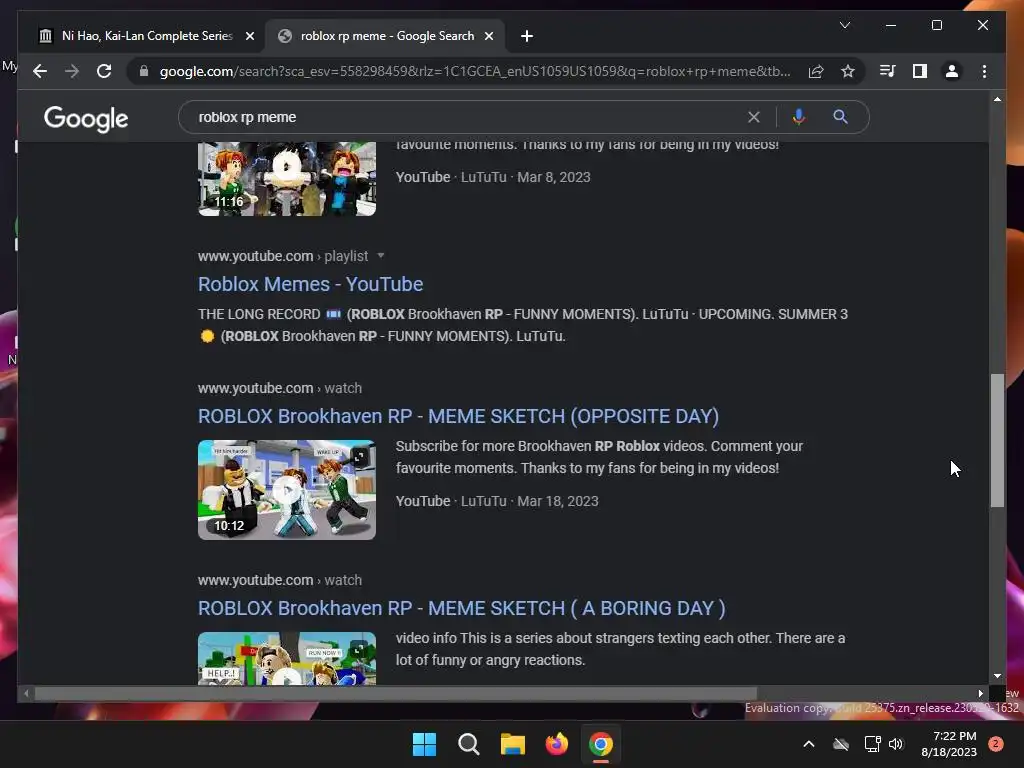The width and height of the screenshot is (1024, 768).
Task: Bookmark this page with the star
Action: click(x=848, y=71)
